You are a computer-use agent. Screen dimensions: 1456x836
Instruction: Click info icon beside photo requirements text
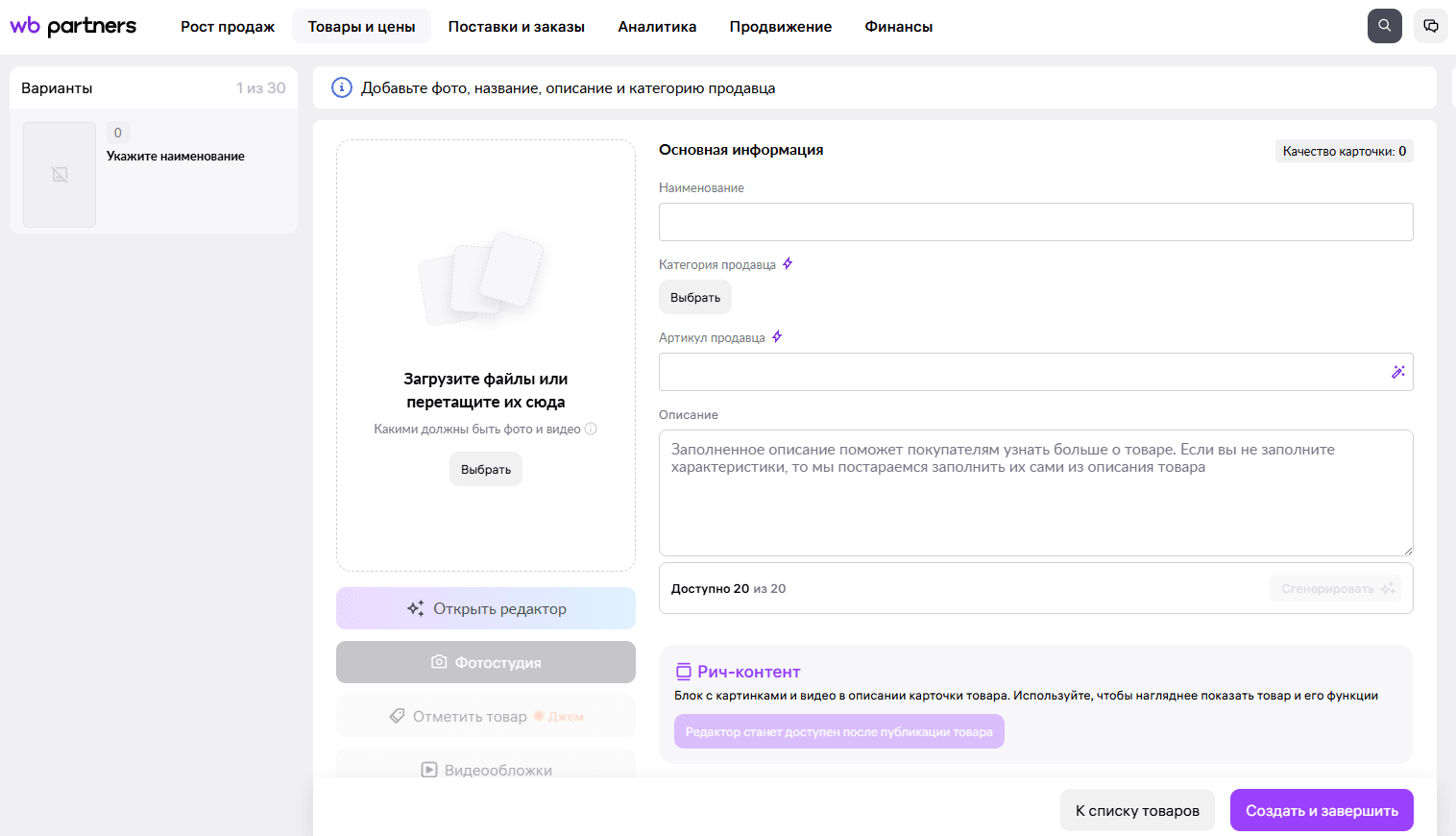click(x=591, y=429)
